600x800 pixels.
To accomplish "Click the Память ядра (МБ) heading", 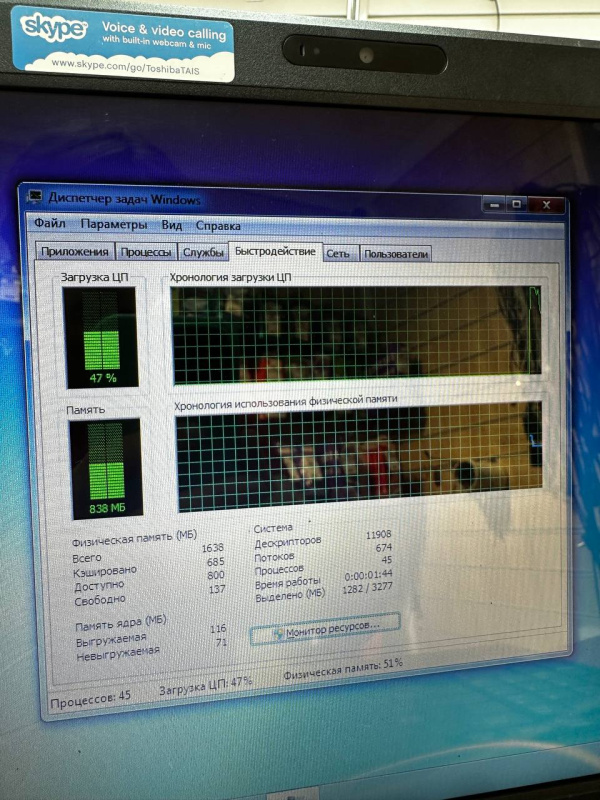I will click(121, 622).
